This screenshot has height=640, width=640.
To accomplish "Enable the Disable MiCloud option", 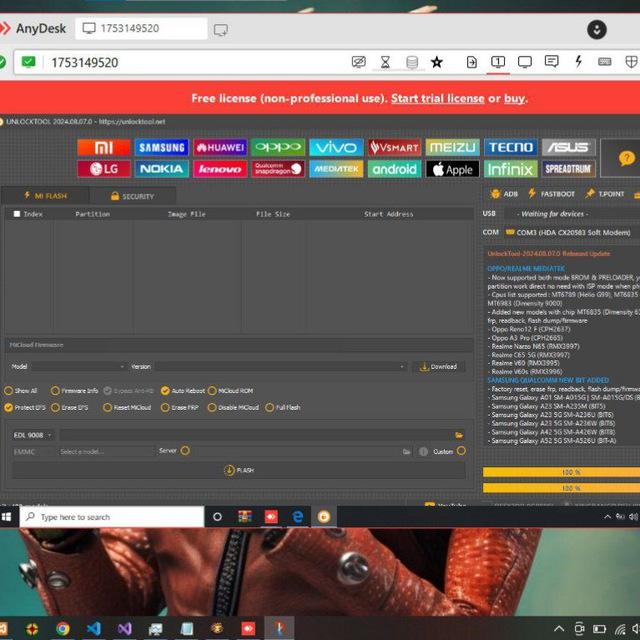I will click(x=233, y=407).
